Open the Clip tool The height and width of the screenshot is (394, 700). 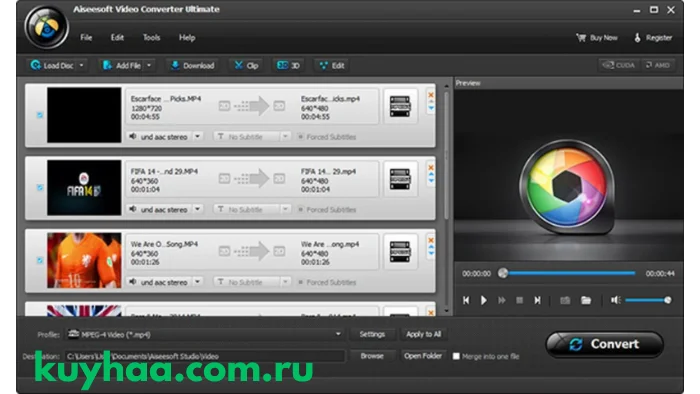point(246,66)
